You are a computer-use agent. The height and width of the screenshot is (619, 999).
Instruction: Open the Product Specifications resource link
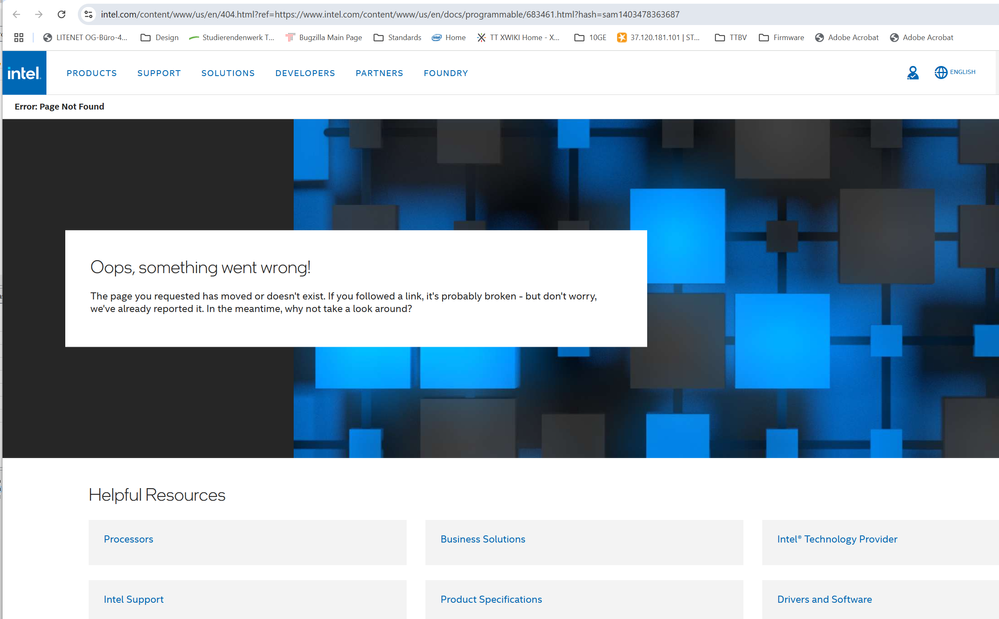pos(491,599)
